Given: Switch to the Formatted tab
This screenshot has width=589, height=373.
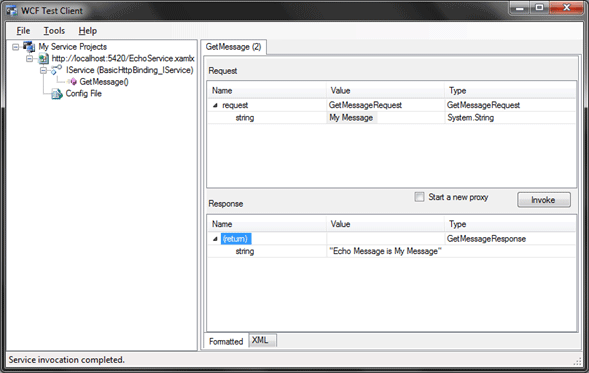Looking at the screenshot, I should (x=226, y=341).
